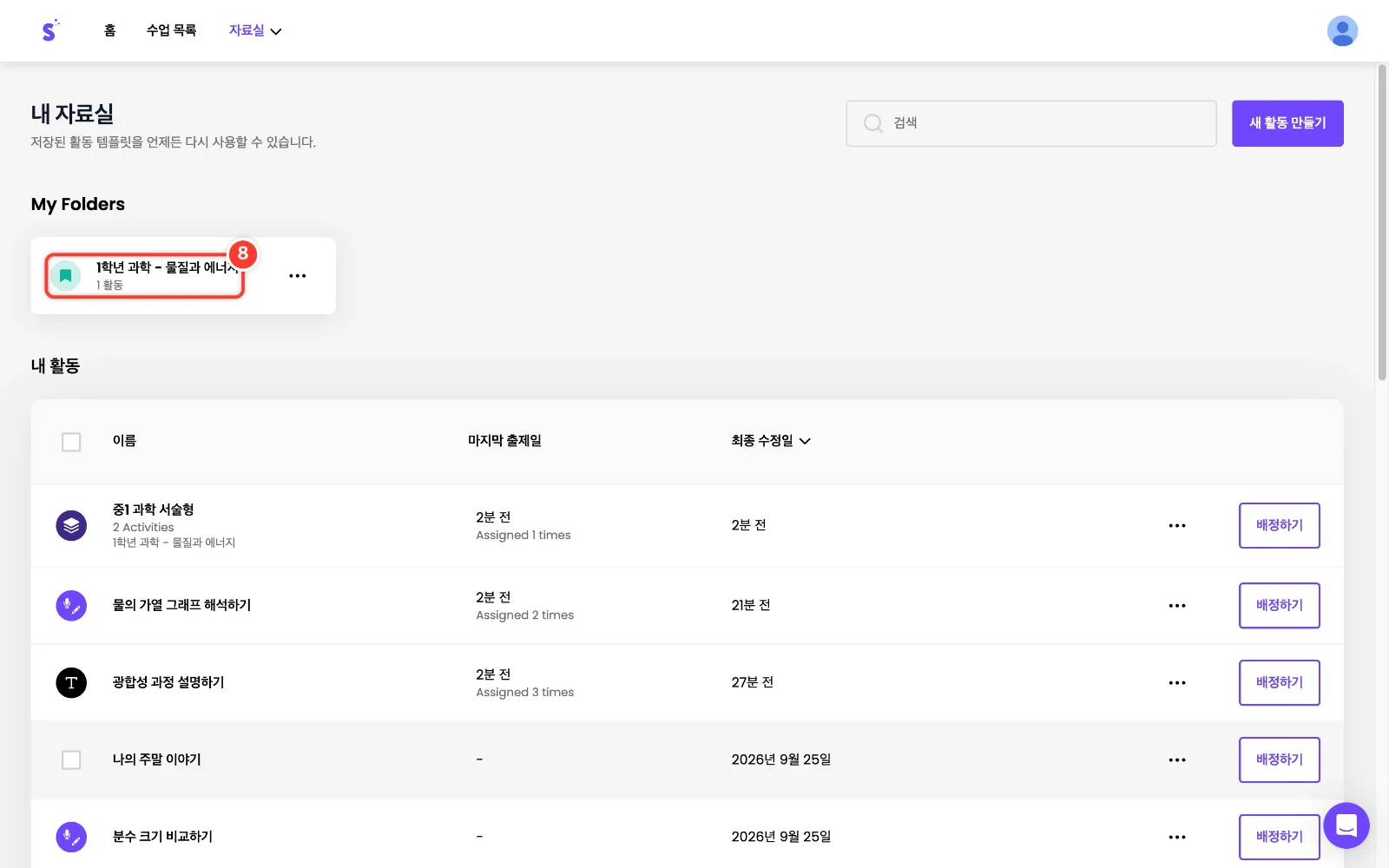Click the 1 활동 folder count
The width and height of the screenshot is (1389, 868).
tap(109, 286)
